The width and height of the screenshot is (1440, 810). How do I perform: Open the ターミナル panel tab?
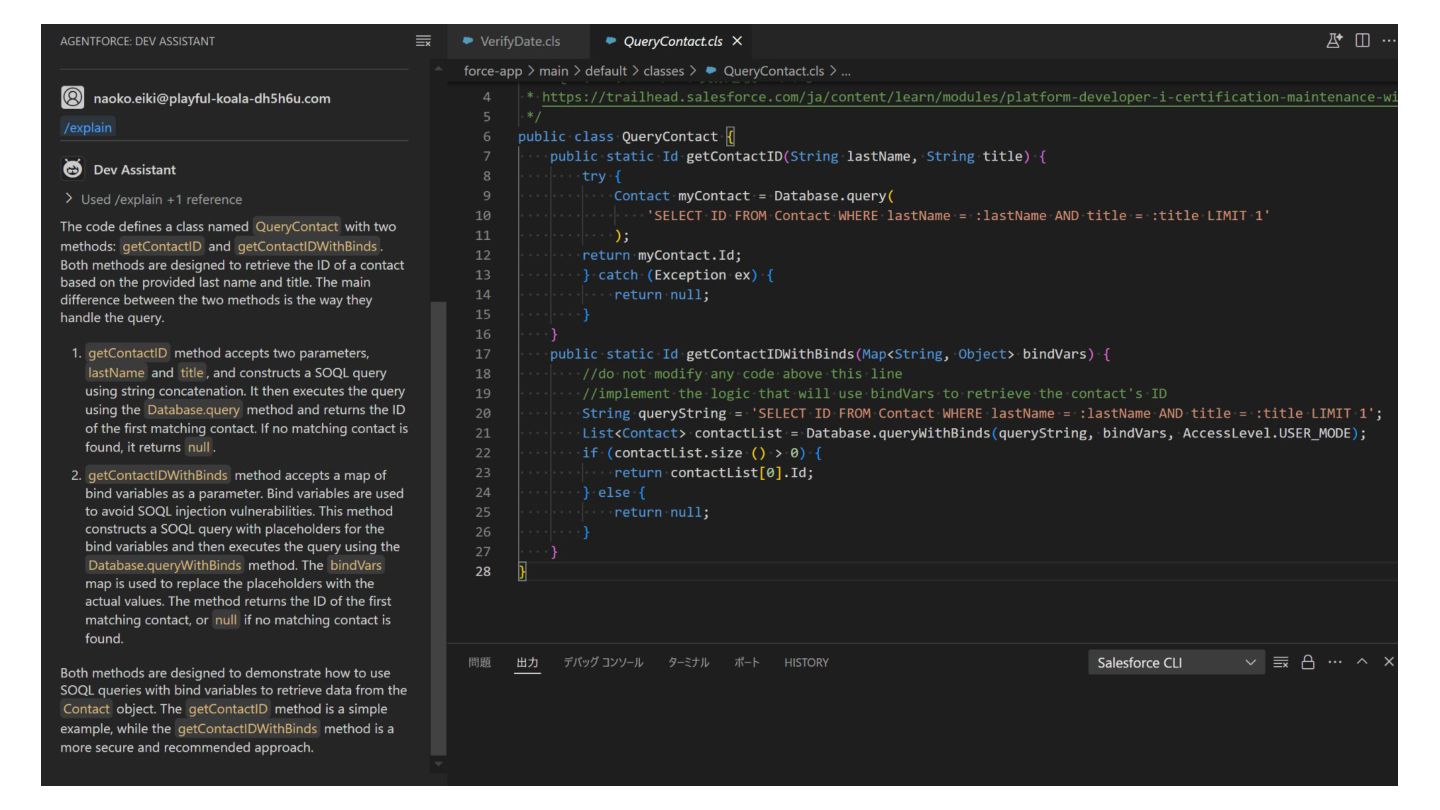pos(689,662)
